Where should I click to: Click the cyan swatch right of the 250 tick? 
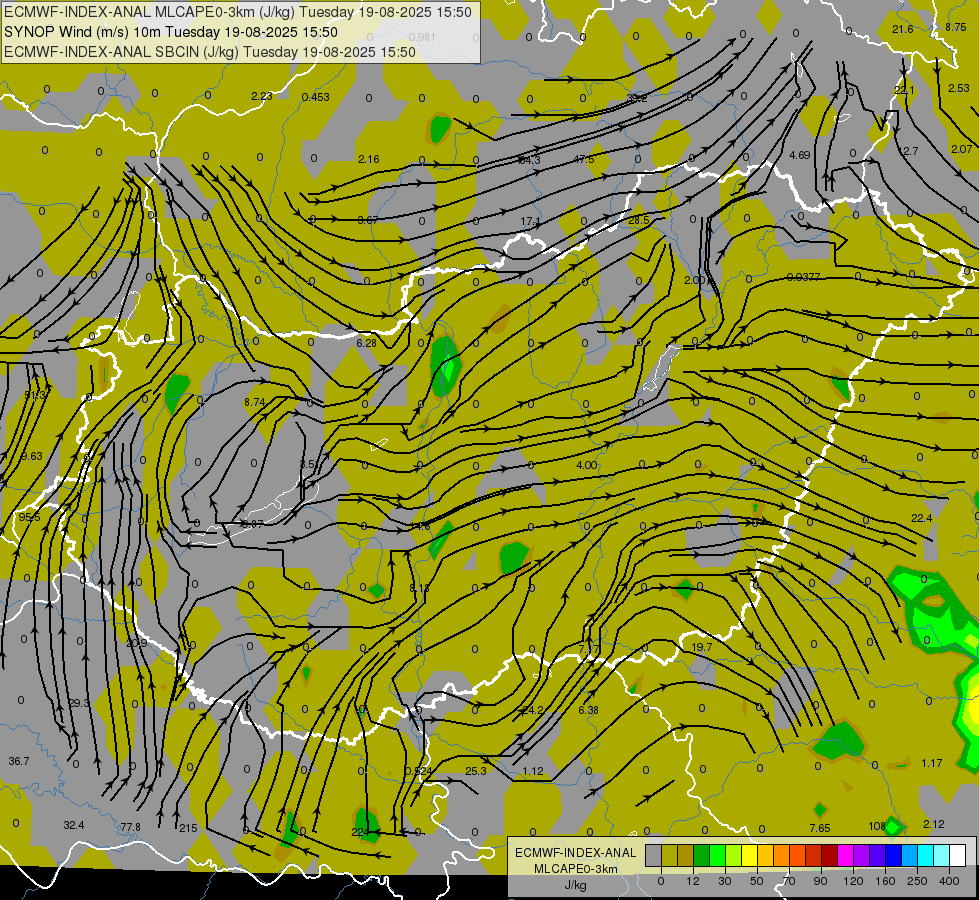(926, 856)
